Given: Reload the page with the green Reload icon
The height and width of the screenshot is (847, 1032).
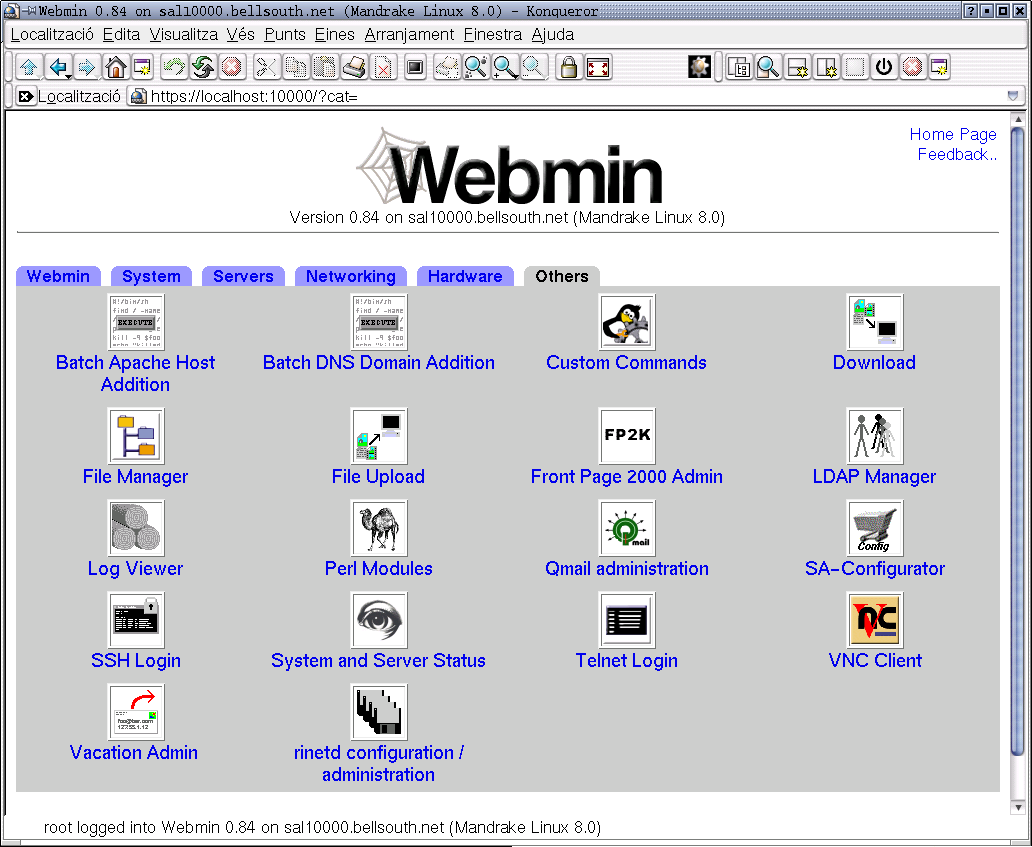Looking at the screenshot, I should (x=203, y=66).
